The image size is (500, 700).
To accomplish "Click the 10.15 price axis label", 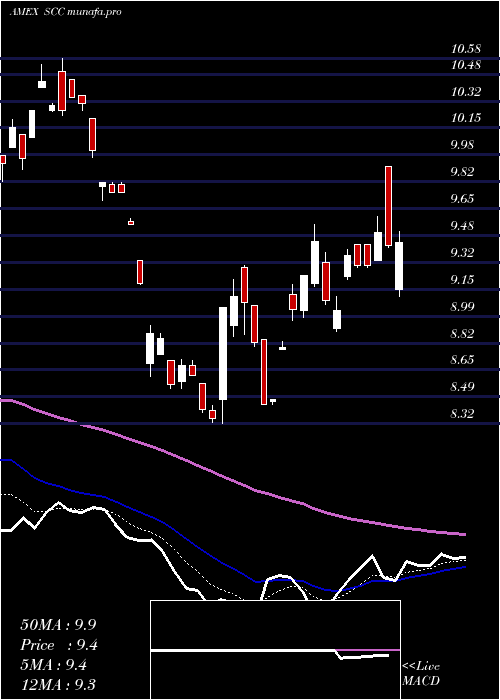I will coord(466,118).
